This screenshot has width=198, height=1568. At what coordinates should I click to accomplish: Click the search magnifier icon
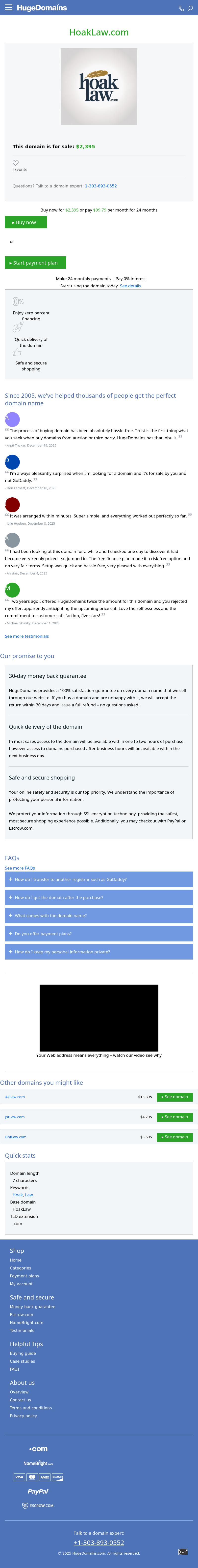tap(190, 8)
